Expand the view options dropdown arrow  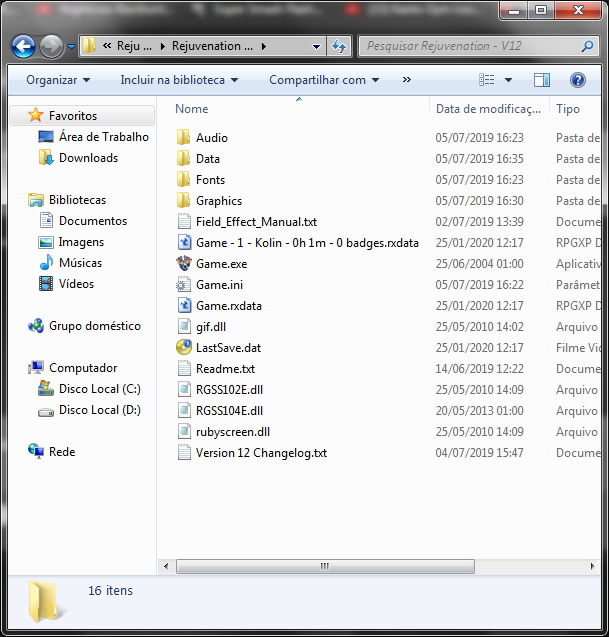(x=508, y=80)
